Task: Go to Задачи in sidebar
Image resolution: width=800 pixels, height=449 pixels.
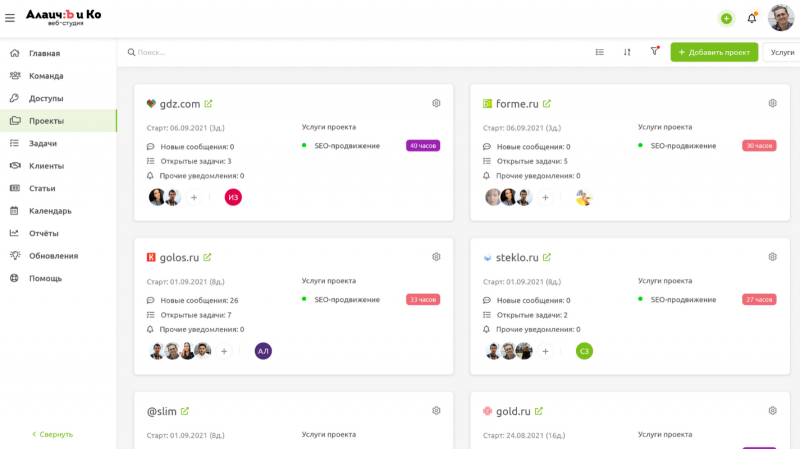Action: [43, 143]
